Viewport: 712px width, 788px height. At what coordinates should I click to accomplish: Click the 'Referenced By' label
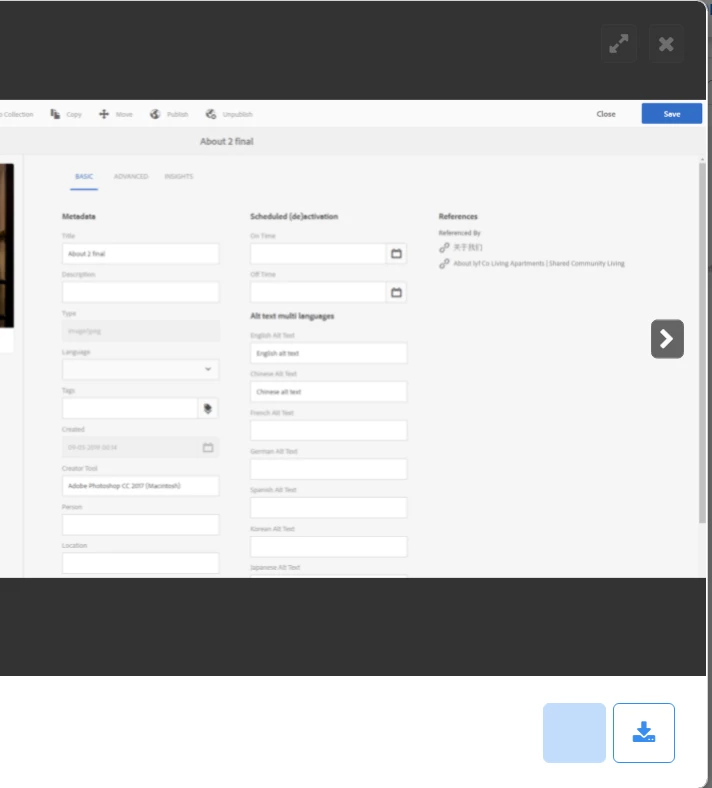459,233
